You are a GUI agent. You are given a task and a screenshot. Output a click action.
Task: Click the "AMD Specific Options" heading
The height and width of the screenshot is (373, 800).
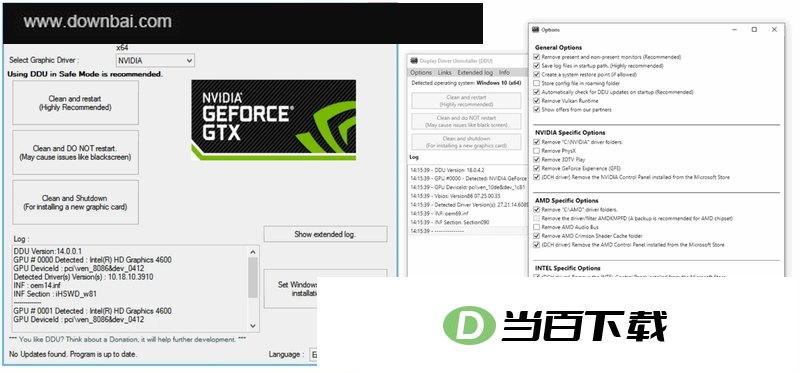point(566,201)
